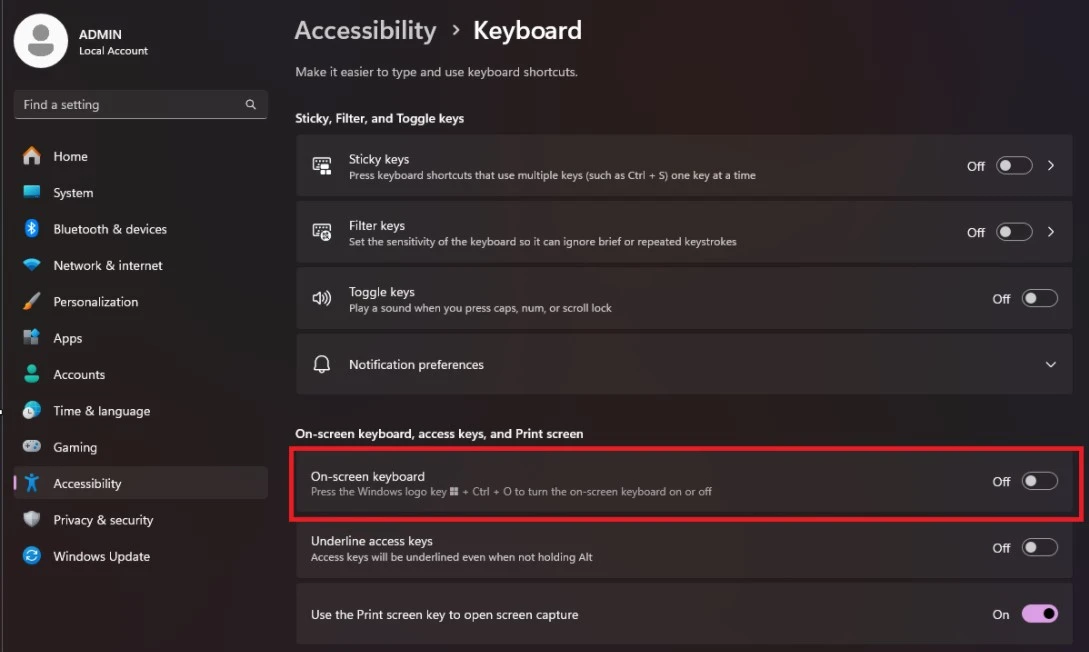
Task: Open Network & internet via Wi-Fi icon
Action: click(x=32, y=265)
